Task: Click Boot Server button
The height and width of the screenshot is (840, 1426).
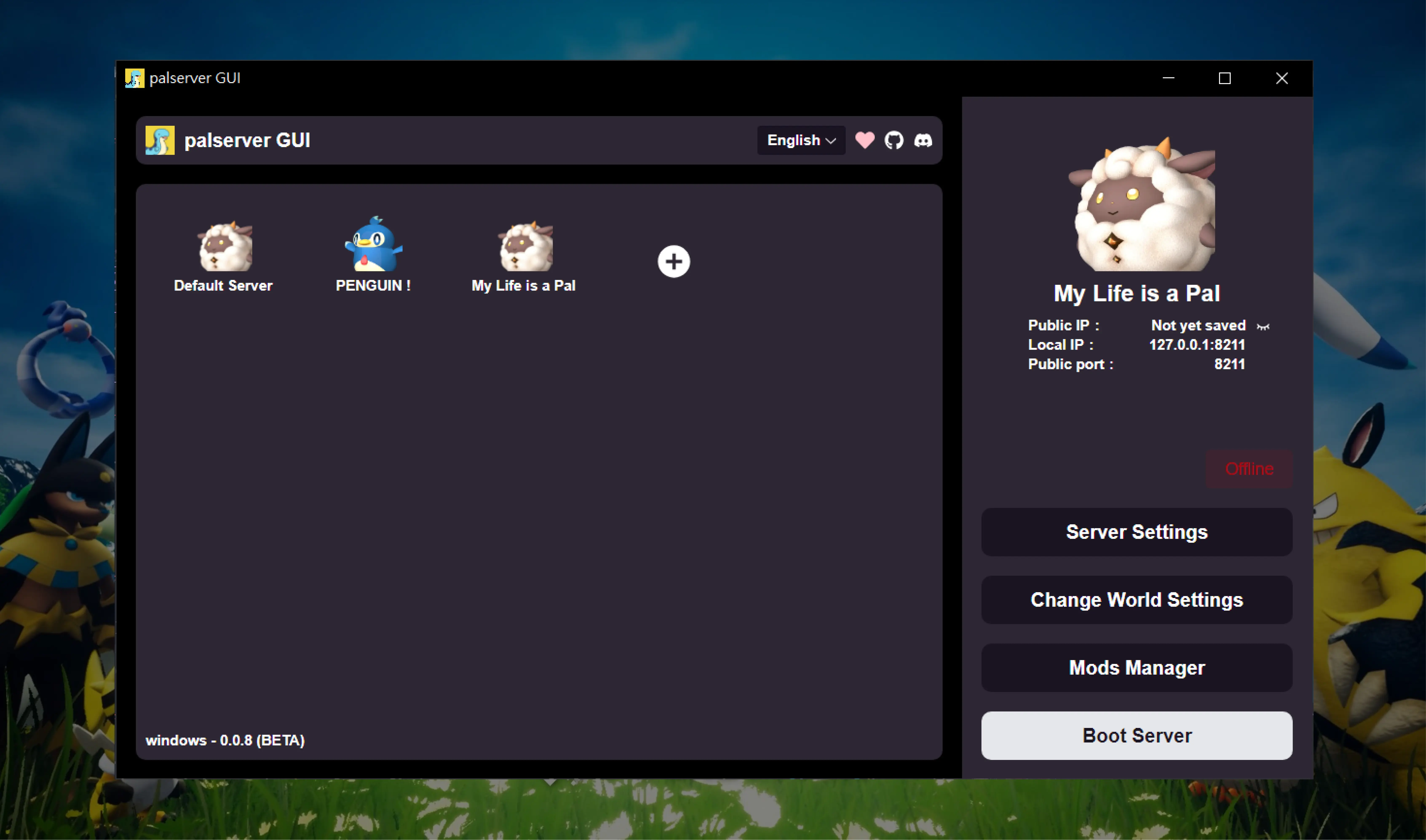Action: click(x=1136, y=736)
